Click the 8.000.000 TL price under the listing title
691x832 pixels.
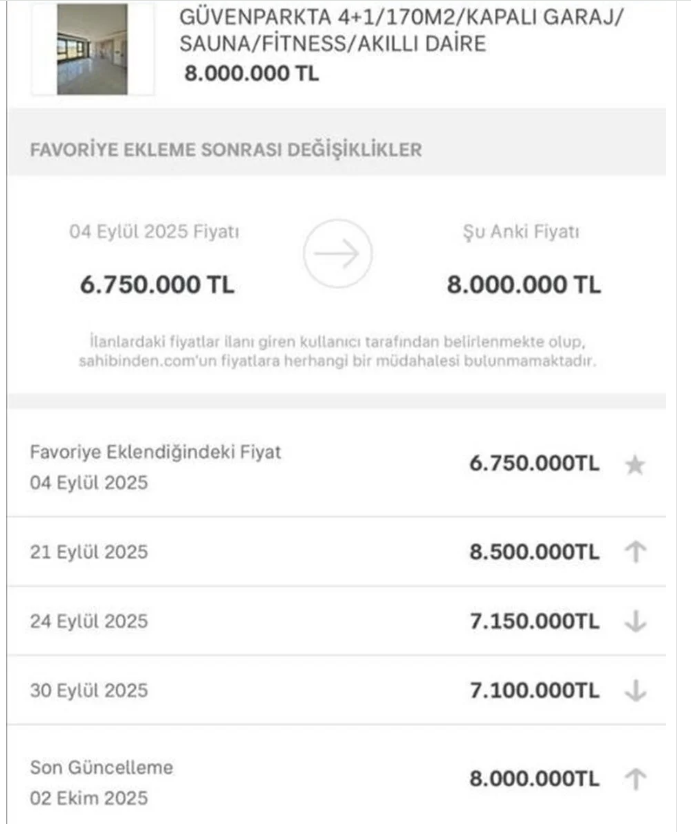pos(252,73)
